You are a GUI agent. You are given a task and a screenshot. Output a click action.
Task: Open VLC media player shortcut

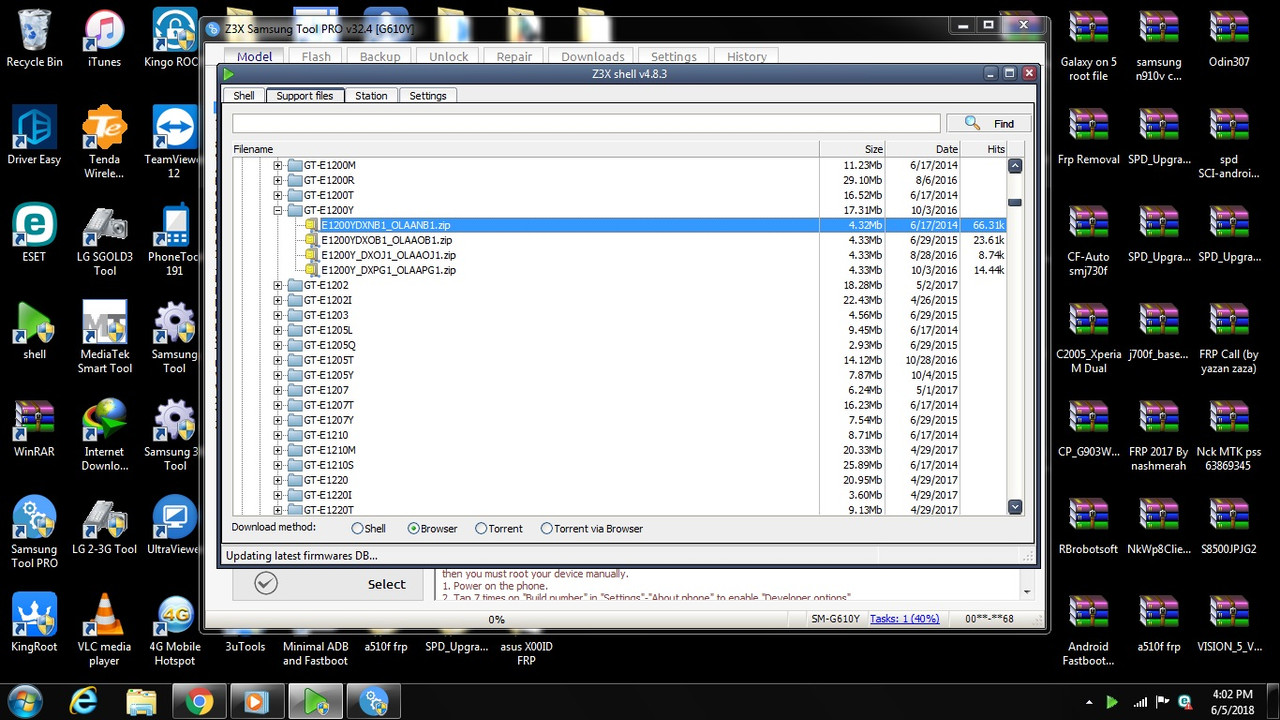click(x=104, y=630)
